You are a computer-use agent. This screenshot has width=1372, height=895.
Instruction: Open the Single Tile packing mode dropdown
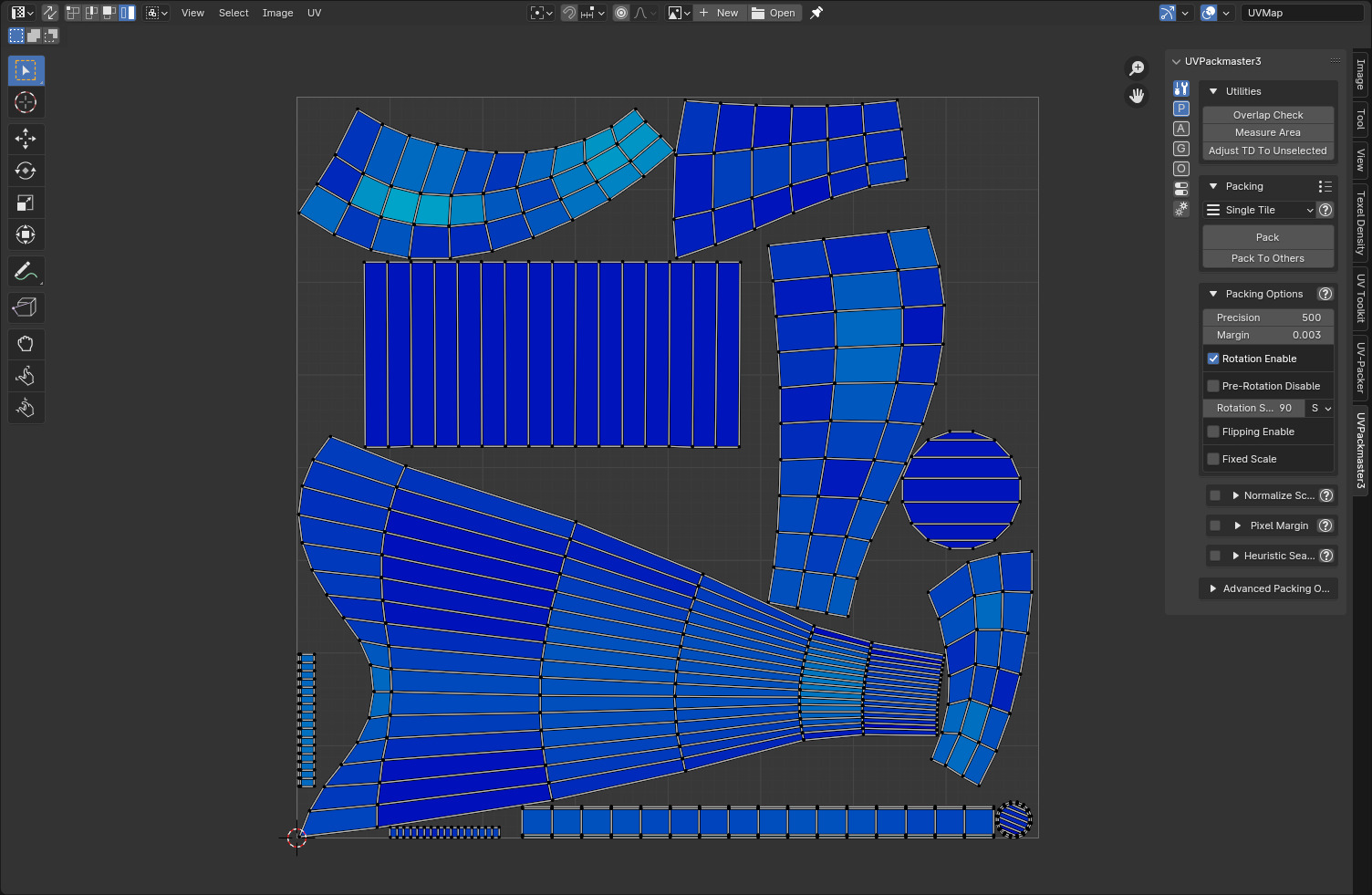point(1260,210)
